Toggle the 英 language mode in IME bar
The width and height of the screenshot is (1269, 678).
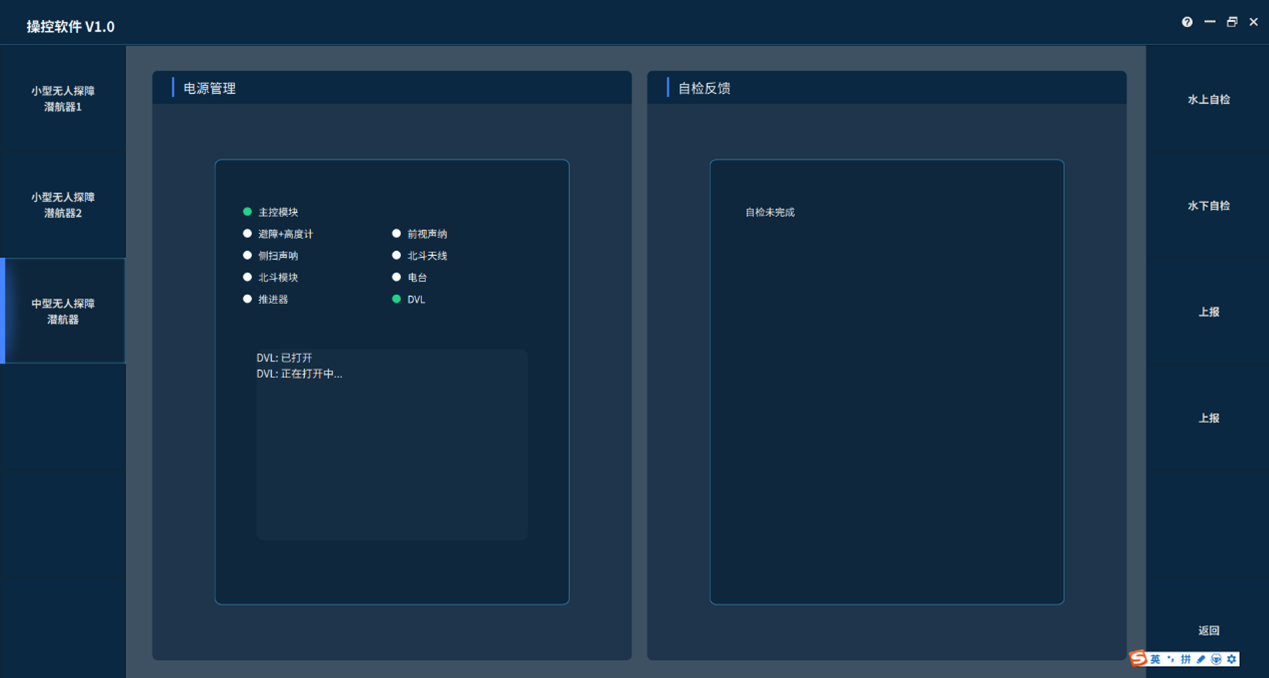(1155, 659)
